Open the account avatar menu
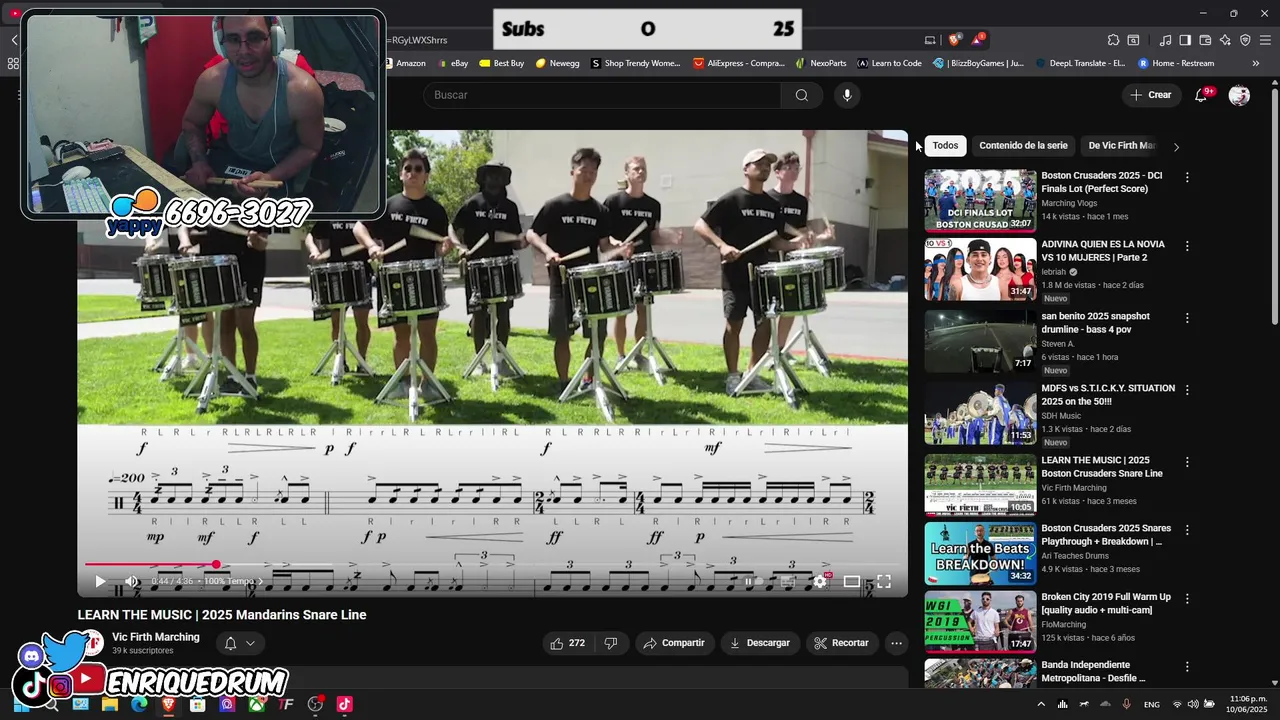The image size is (1280, 720). pyautogui.click(x=1239, y=95)
